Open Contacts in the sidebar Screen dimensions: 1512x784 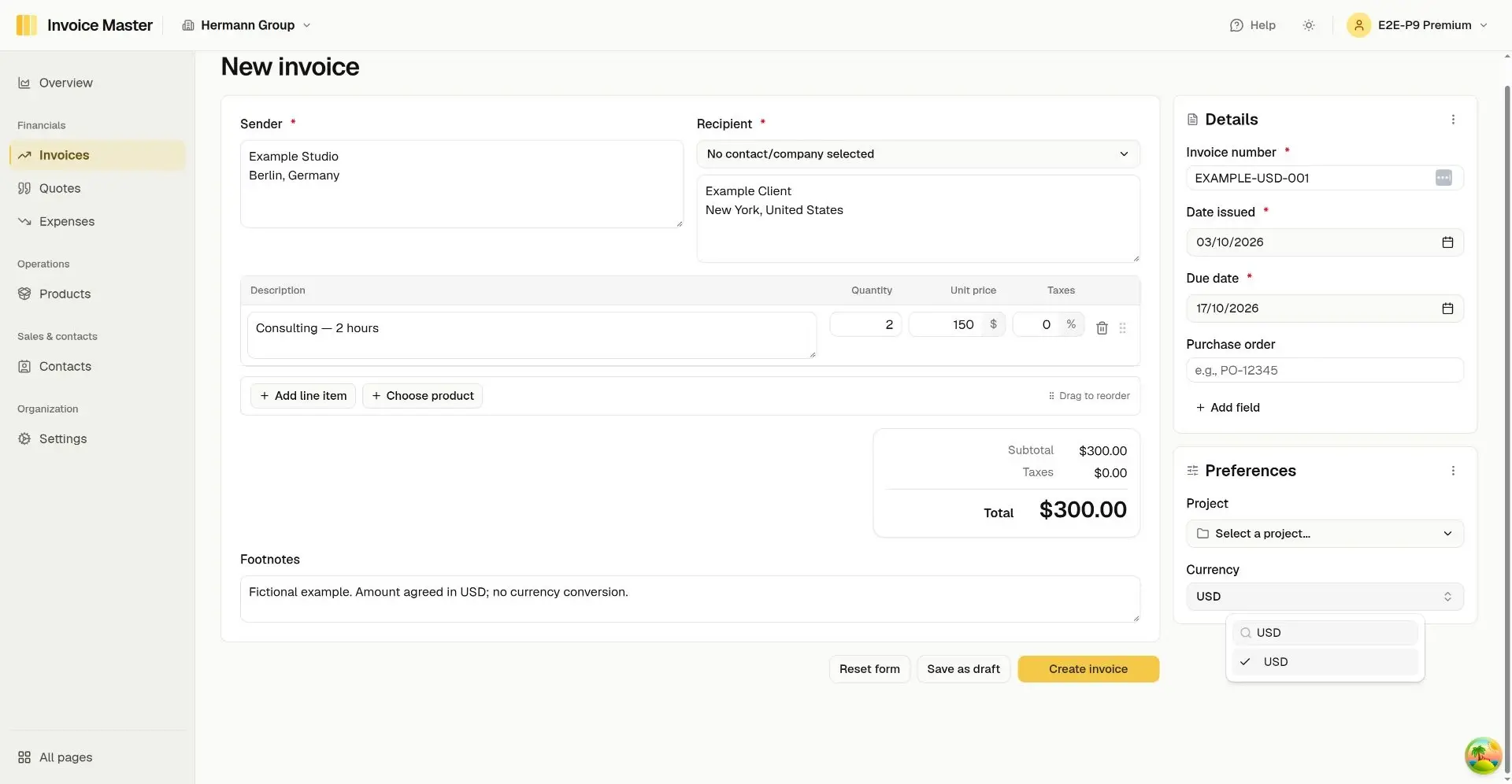pyautogui.click(x=98, y=366)
